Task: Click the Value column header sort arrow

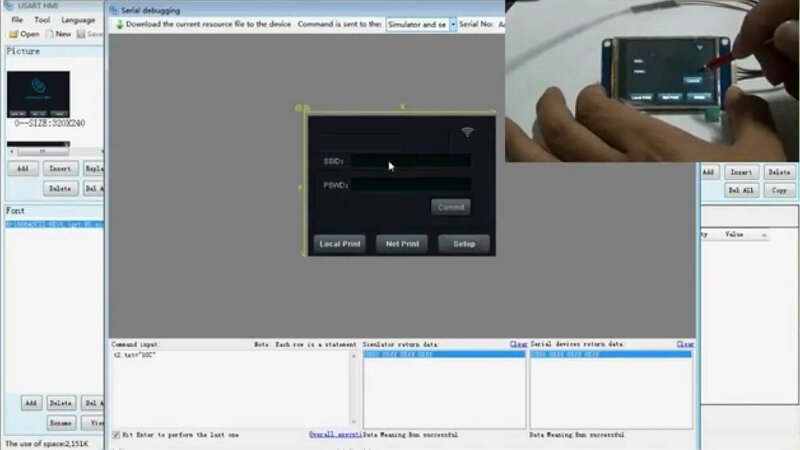Action: pyautogui.click(x=764, y=235)
